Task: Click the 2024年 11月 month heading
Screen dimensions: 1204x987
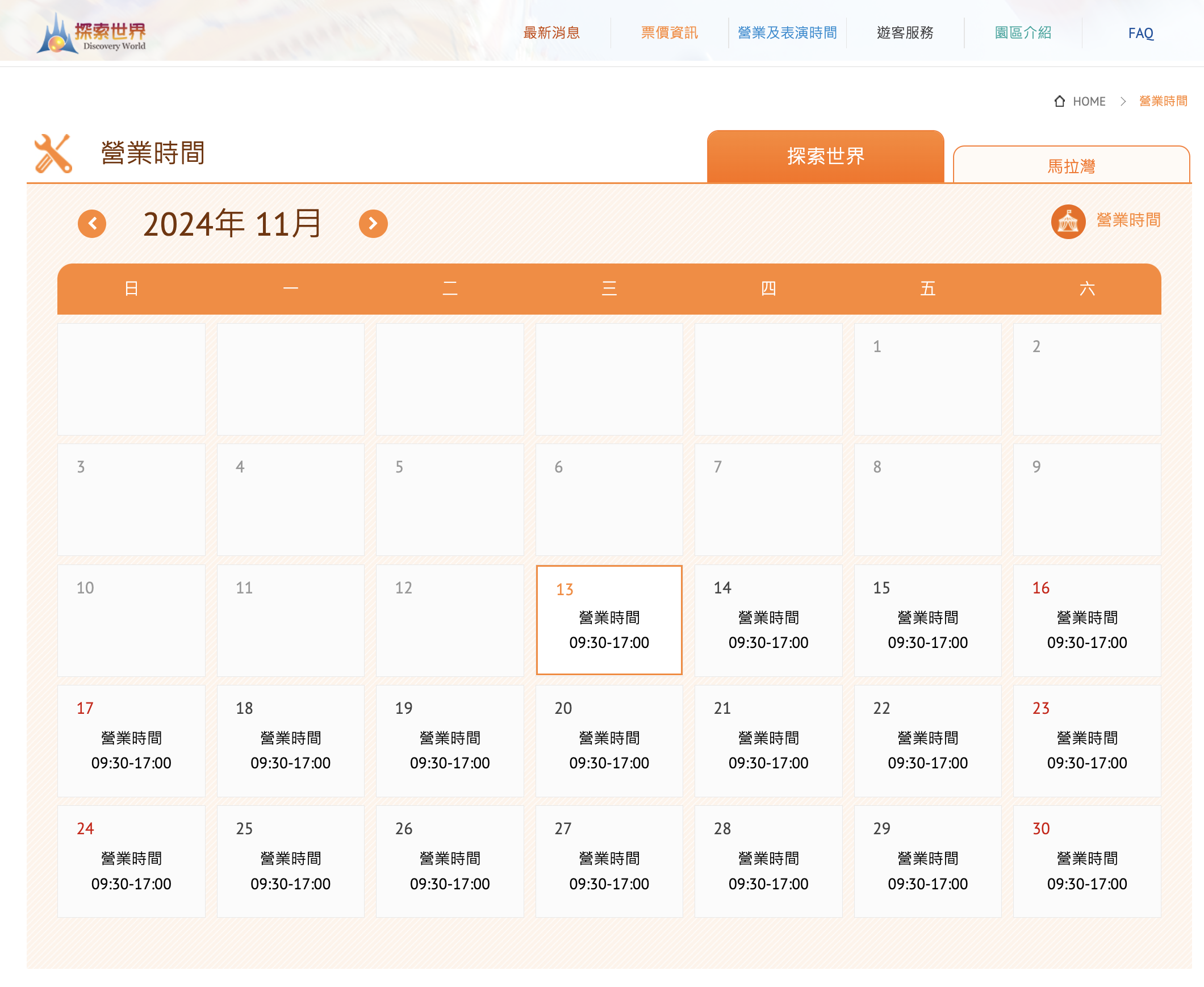Action: 232,223
